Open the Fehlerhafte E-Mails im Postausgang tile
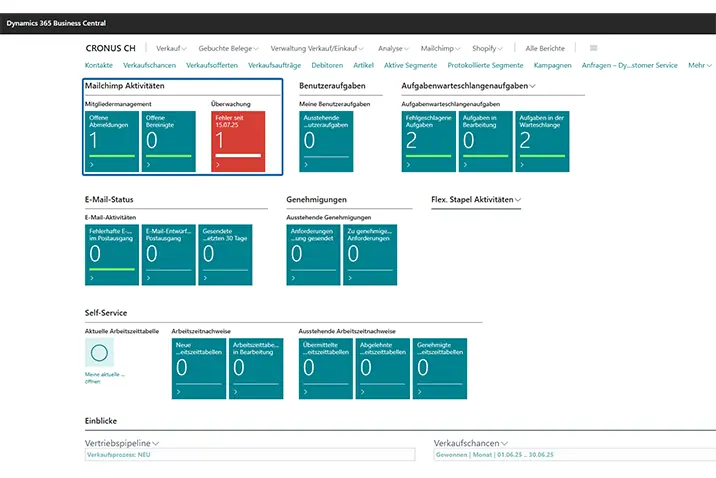This screenshot has width=716, height=478. [x=112, y=255]
